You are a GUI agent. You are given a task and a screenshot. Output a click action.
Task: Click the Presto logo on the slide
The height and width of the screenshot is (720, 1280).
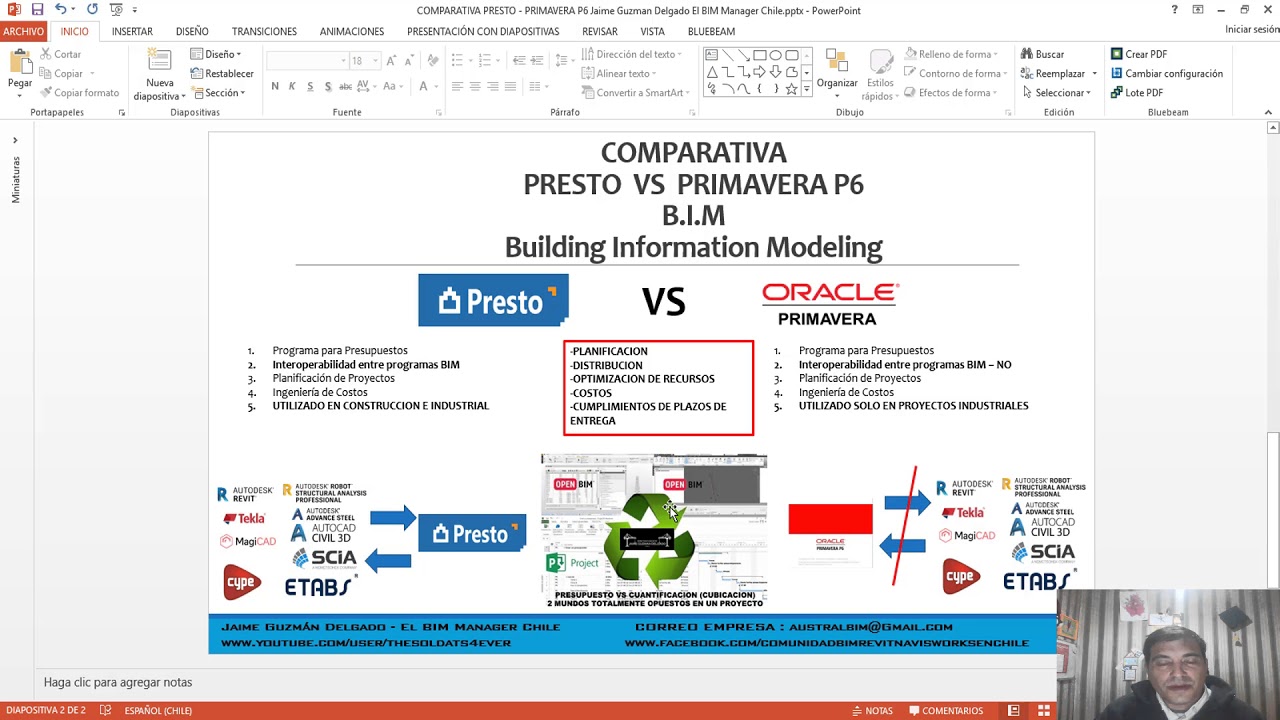coord(493,300)
